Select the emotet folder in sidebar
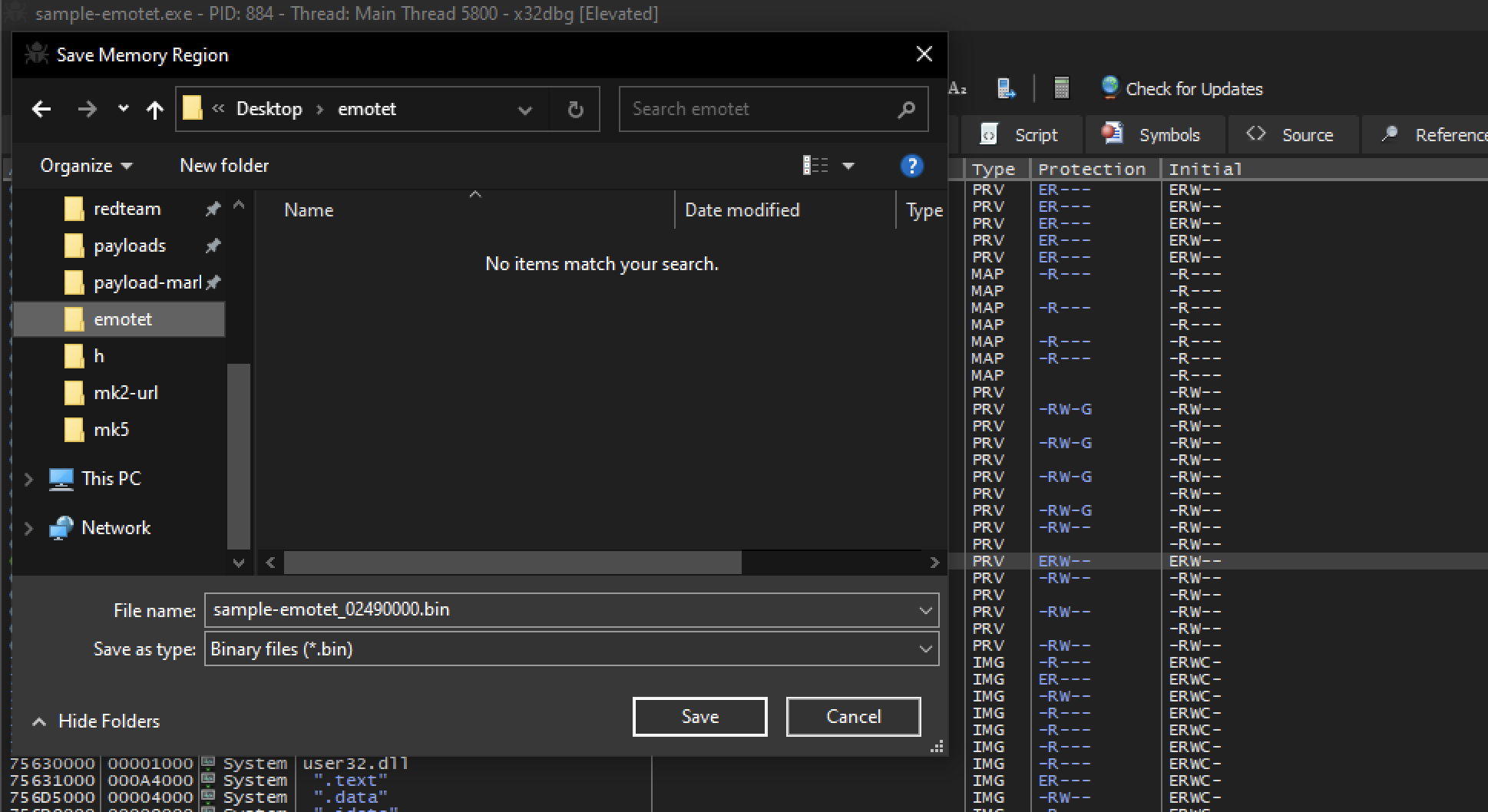Viewport: 1488px width, 812px height. [x=121, y=319]
